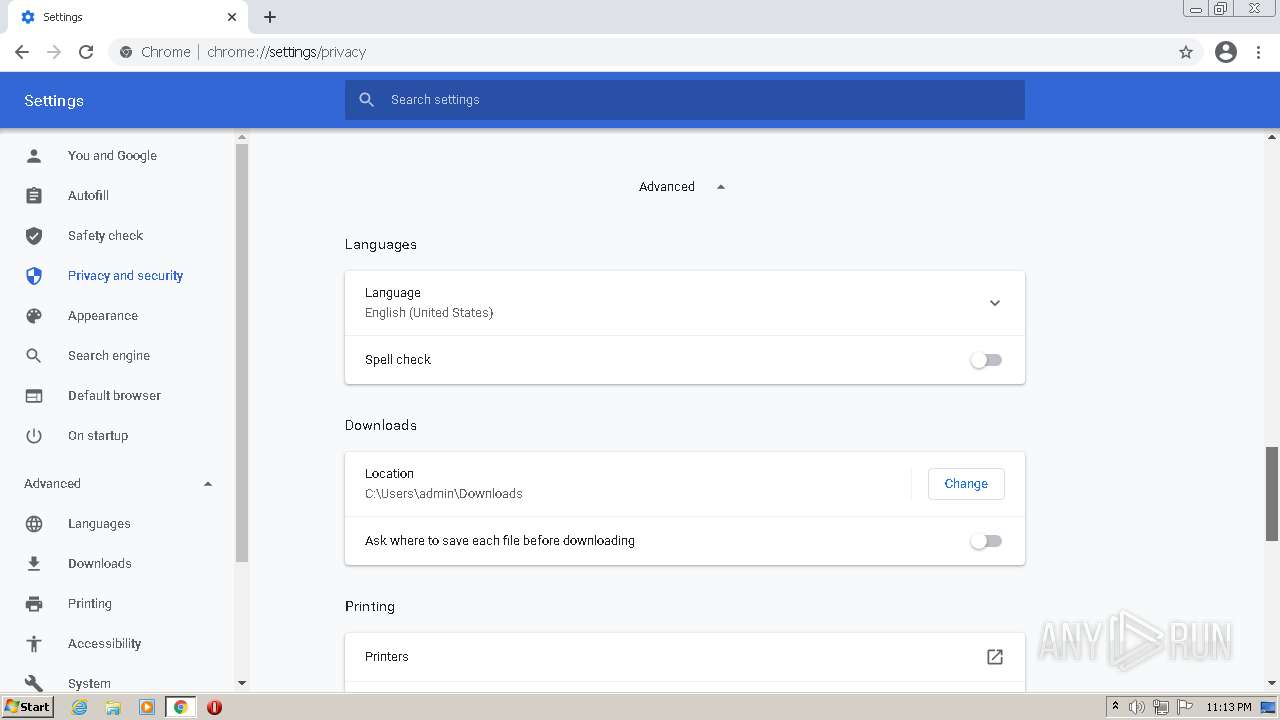The height and width of the screenshot is (720, 1280).
Task: Click the sidebar scrollbar thumb
Action: tap(241, 352)
